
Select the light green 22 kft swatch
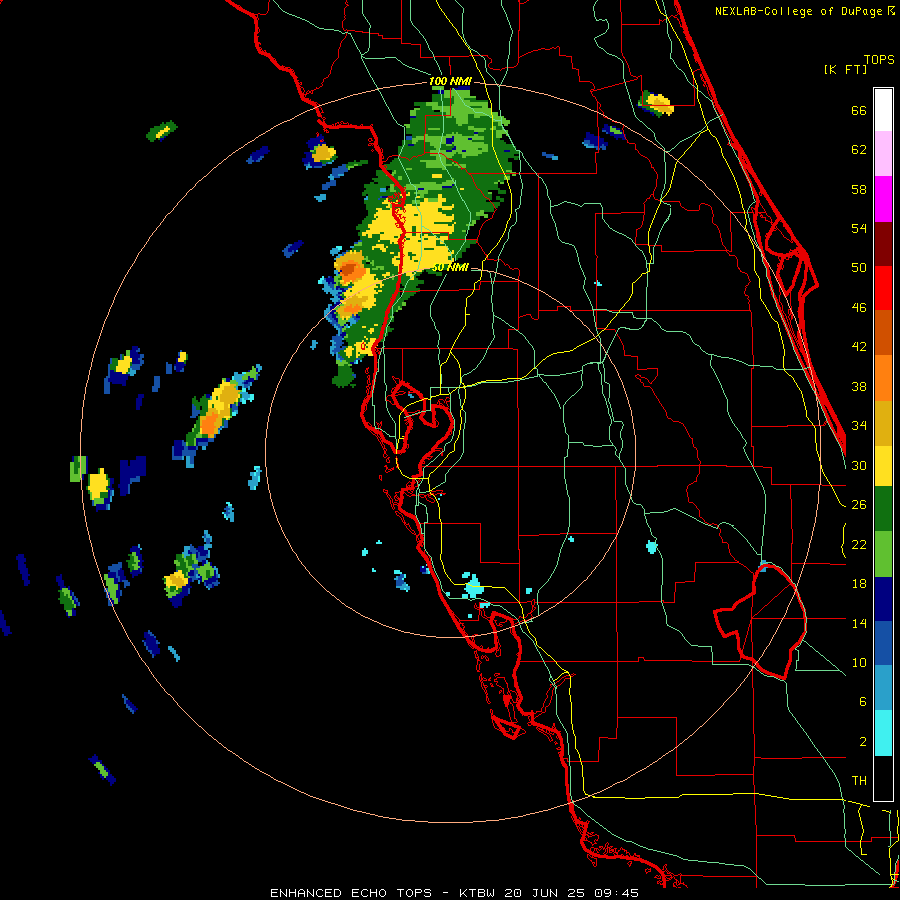coord(883,554)
